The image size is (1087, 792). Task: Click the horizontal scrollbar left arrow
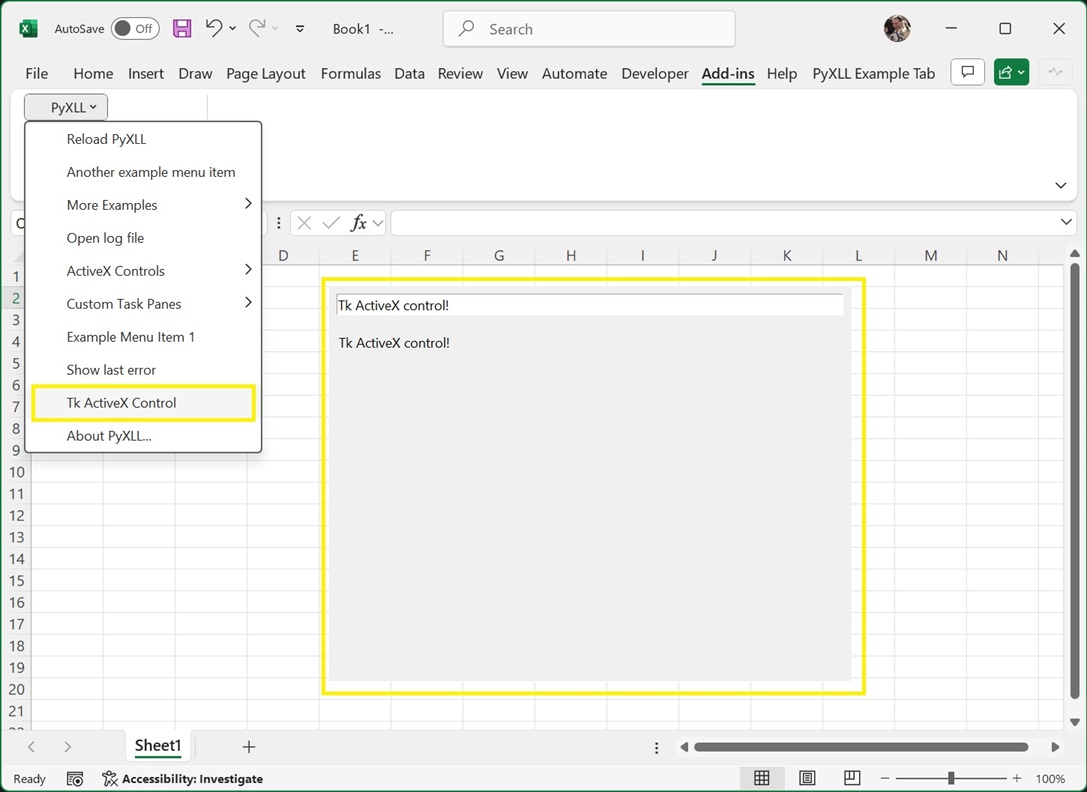click(684, 747)
